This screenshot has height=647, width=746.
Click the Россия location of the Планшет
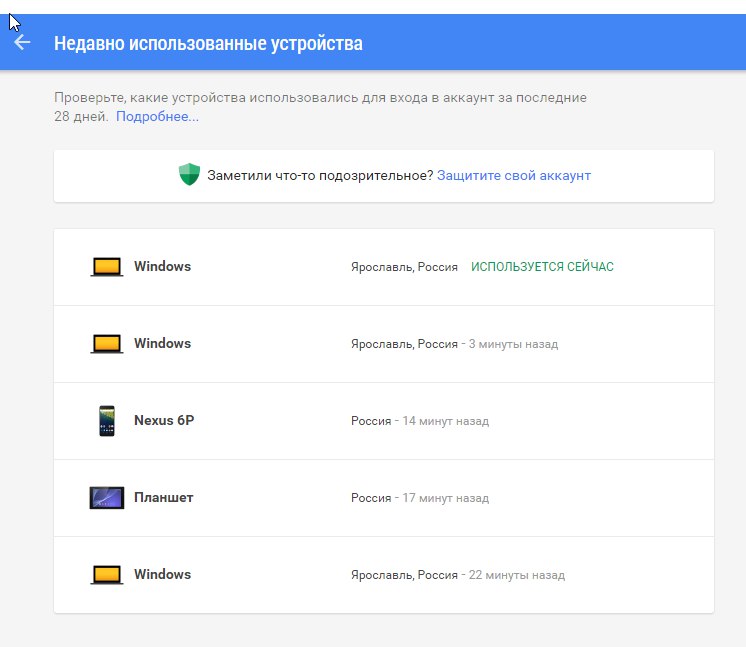click(x=371, y=498)
